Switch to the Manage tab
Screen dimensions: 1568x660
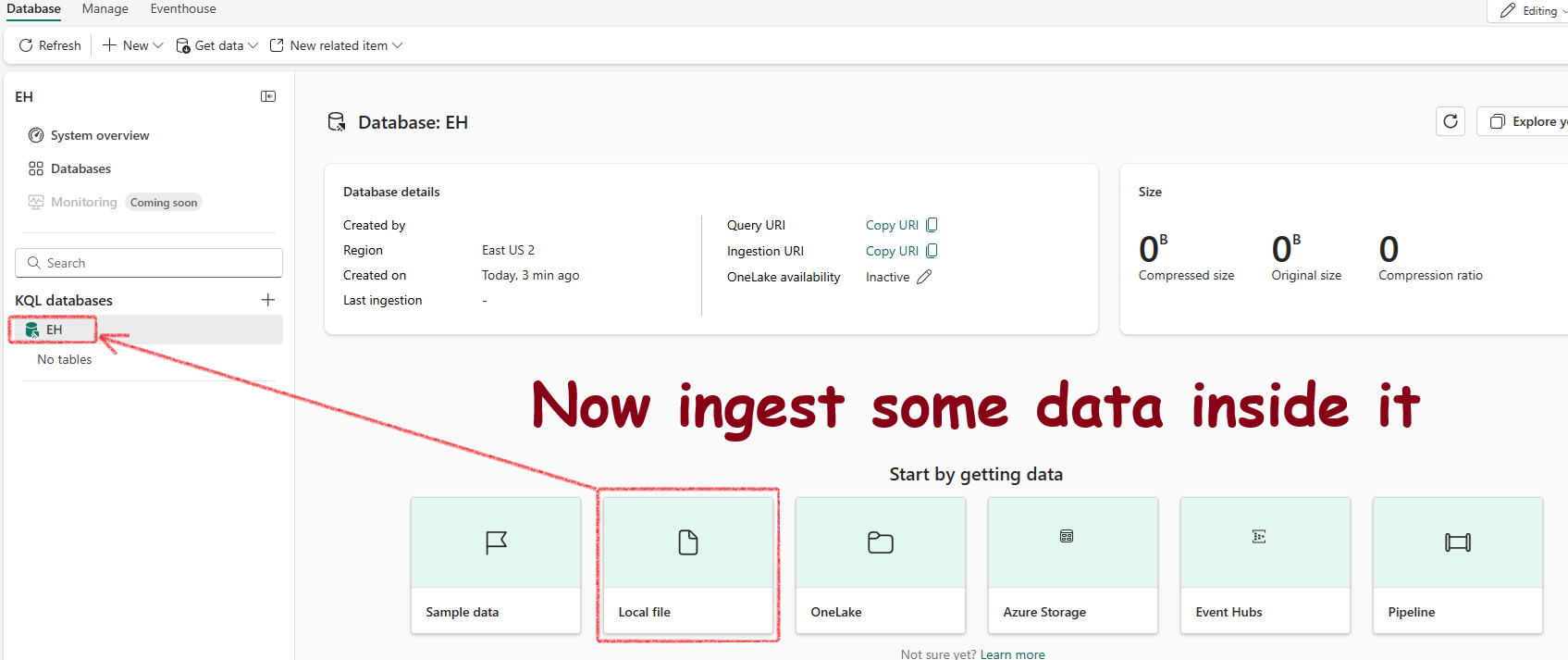[x=105, y=9]
